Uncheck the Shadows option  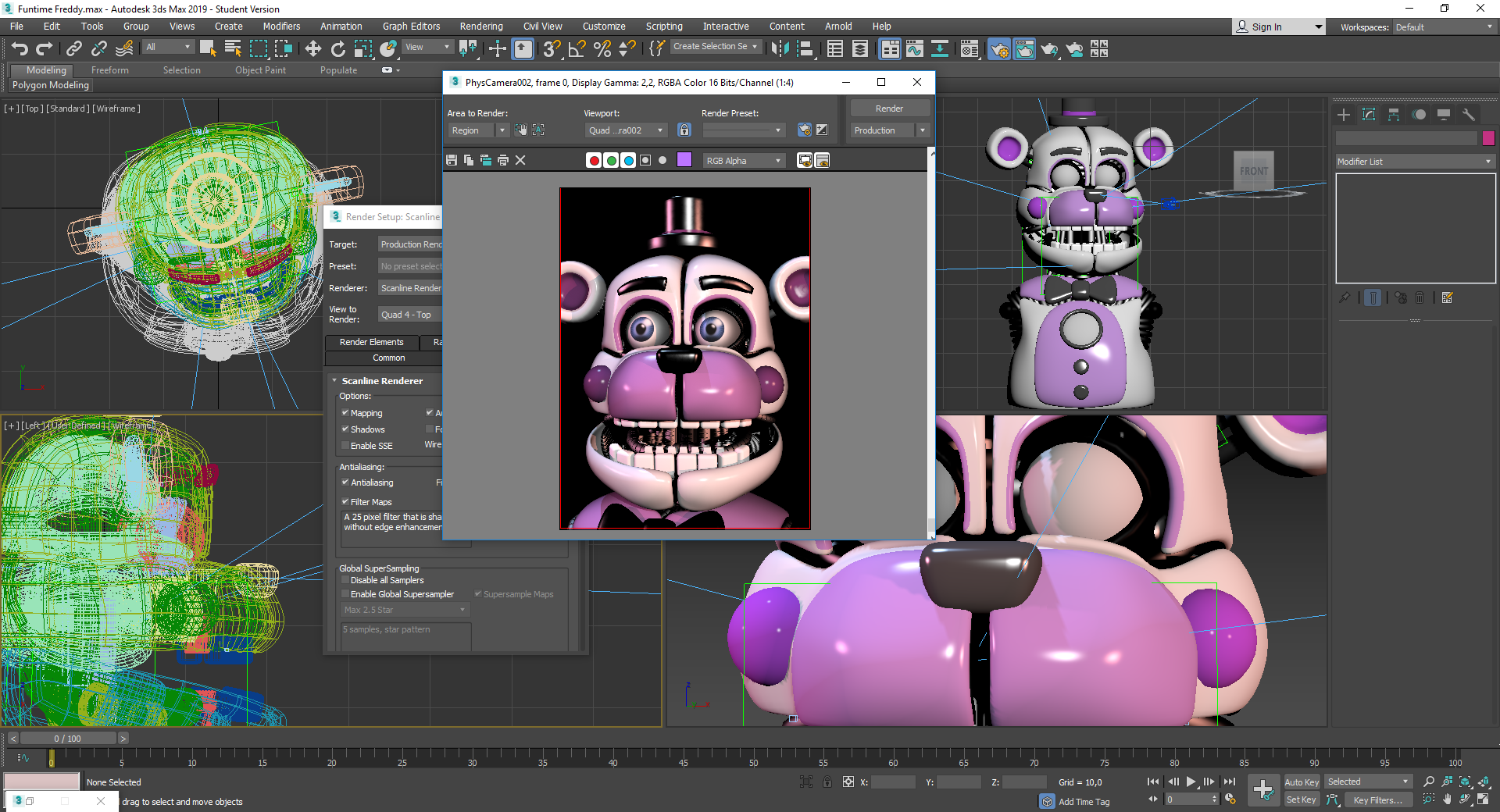[x=345, y=429]
